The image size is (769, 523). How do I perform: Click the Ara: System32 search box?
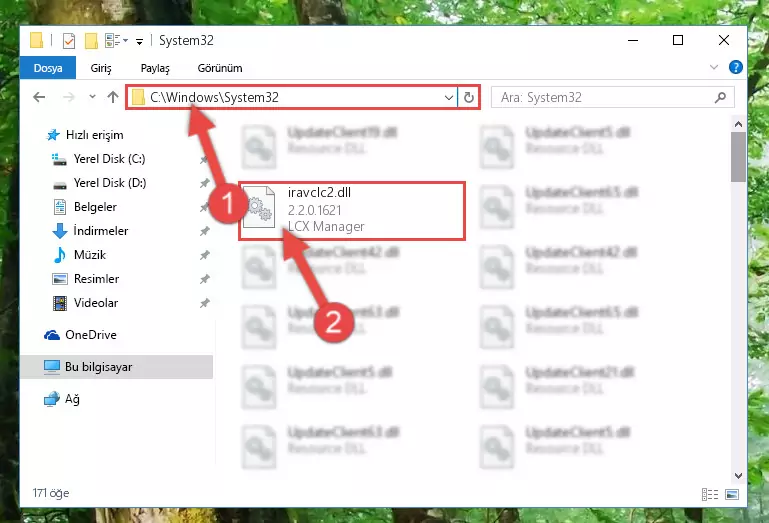pyautogui.click(x=612, y=98)
